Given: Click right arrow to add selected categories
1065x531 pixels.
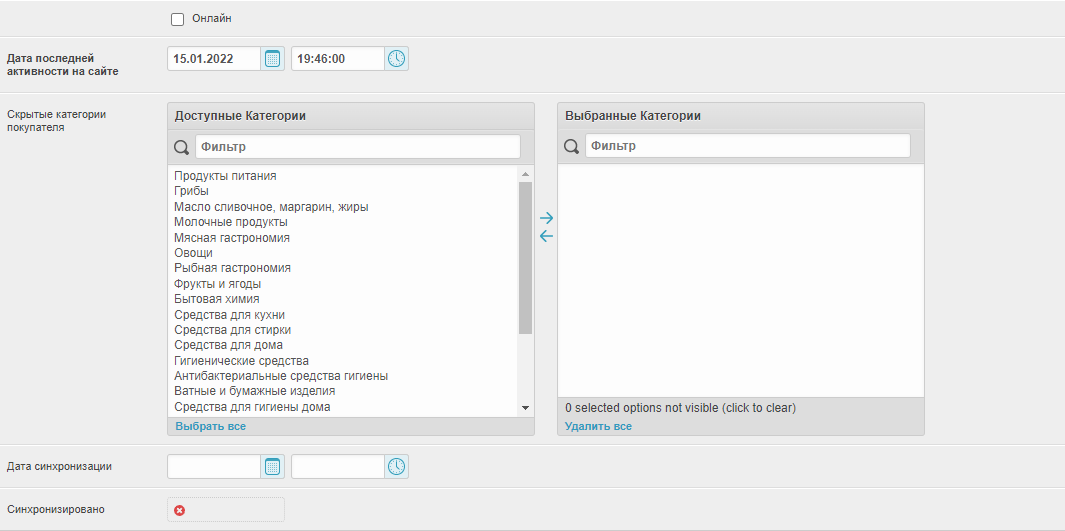Looking at the screenshot, I should click(x=546, y=218).
